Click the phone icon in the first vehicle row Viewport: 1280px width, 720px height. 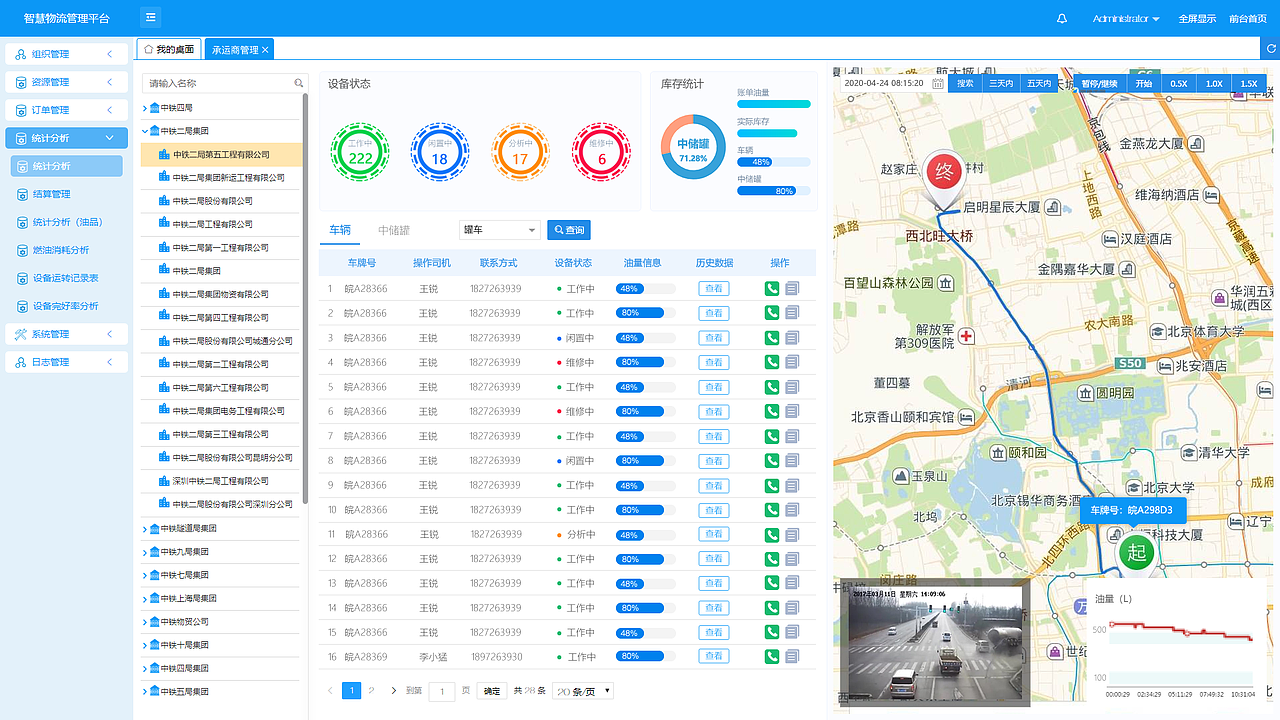771,288
